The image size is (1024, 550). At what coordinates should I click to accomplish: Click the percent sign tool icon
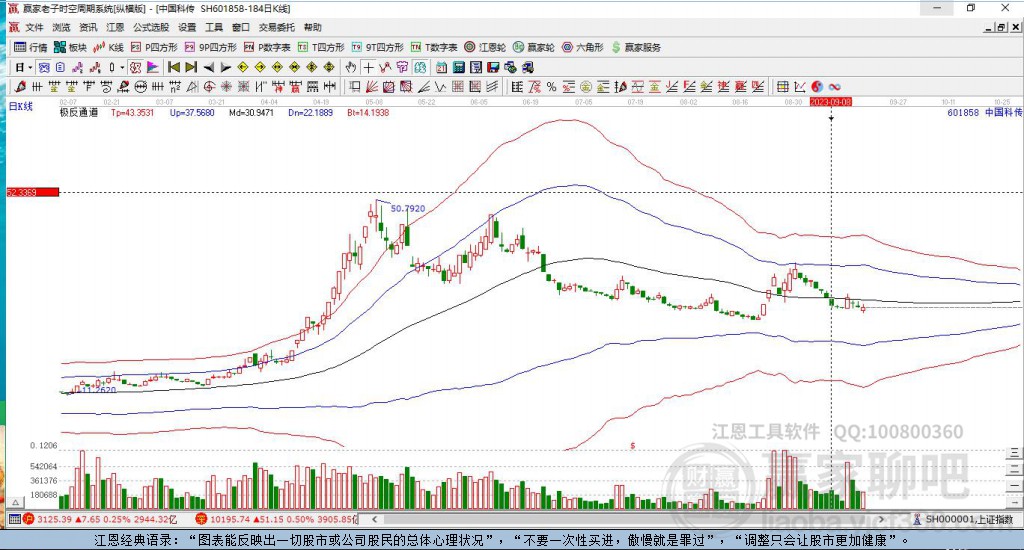tap(552, 87)
